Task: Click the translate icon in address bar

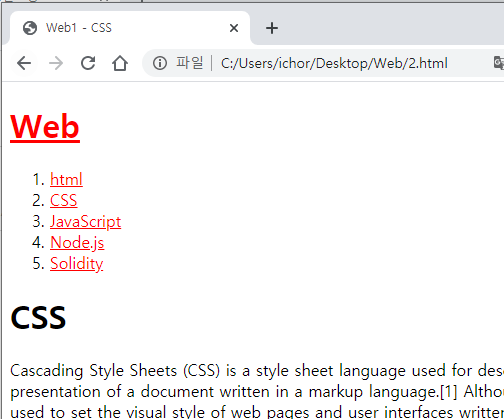Action: 499,63
